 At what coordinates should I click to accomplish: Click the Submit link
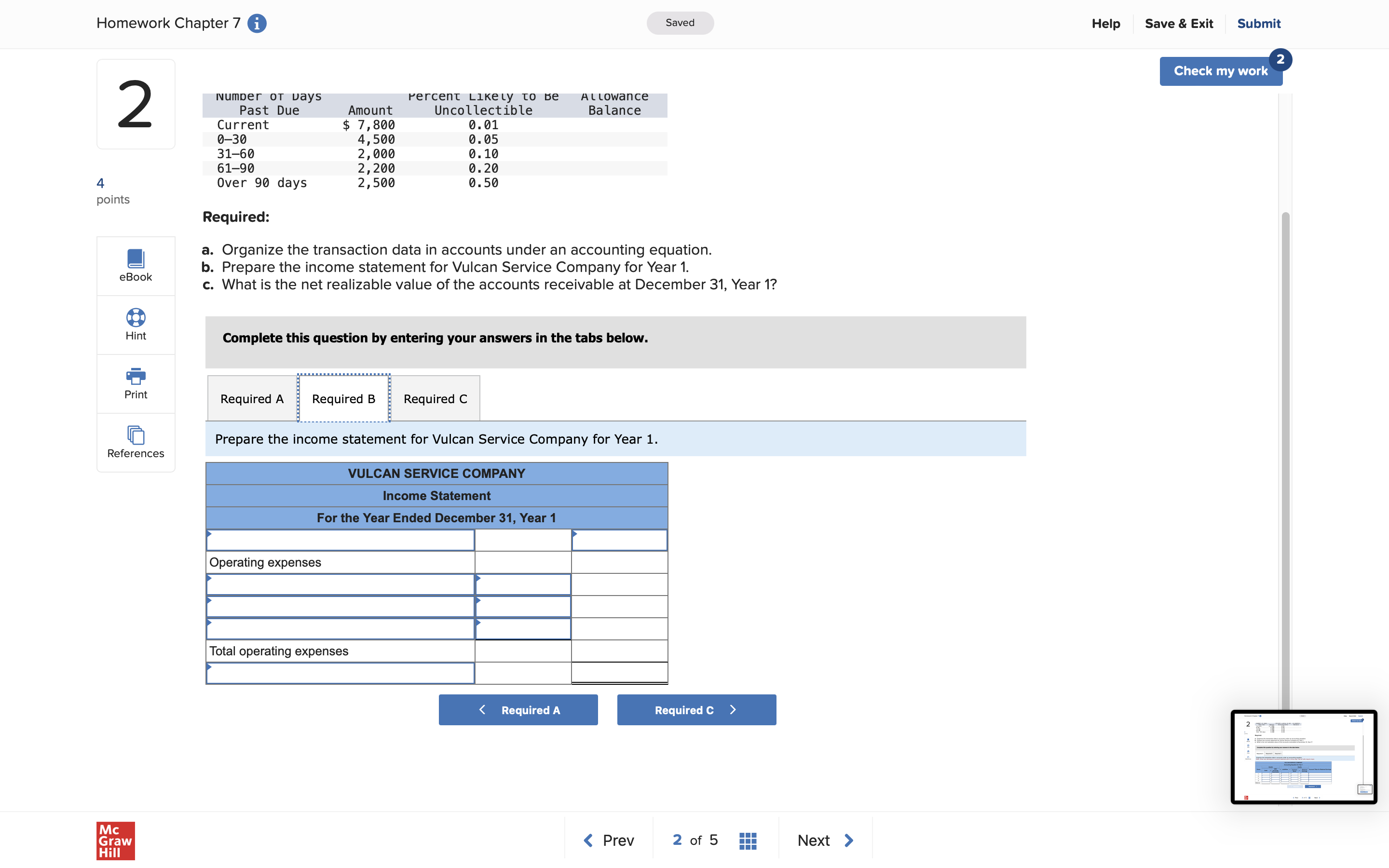coord(1258,24)
